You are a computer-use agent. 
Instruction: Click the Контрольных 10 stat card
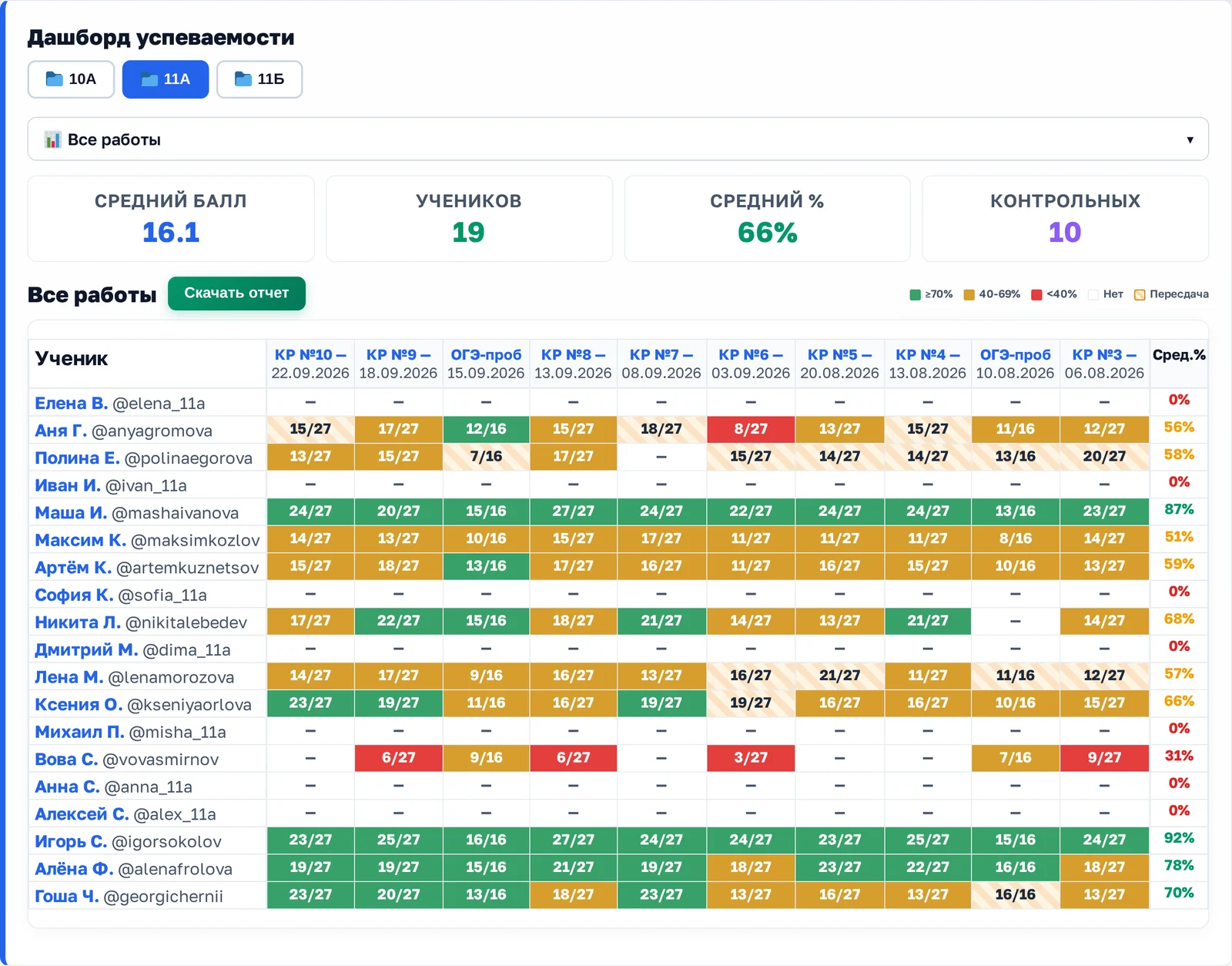click(1065, 219)
